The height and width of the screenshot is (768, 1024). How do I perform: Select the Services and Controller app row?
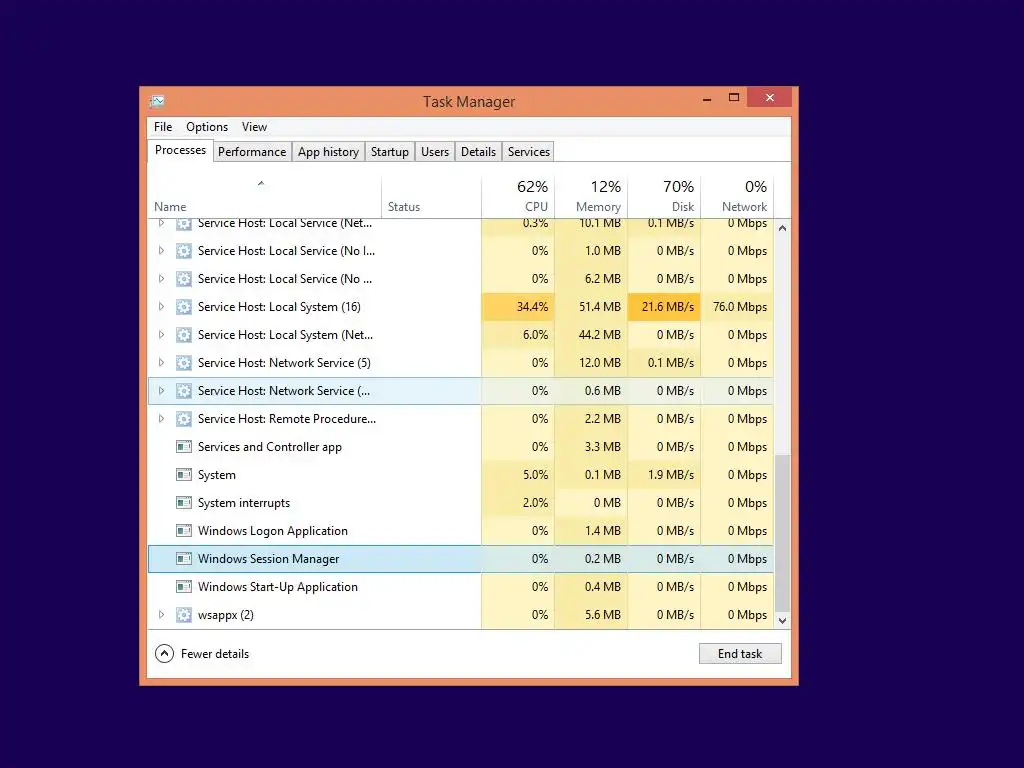tap(461, 447)
